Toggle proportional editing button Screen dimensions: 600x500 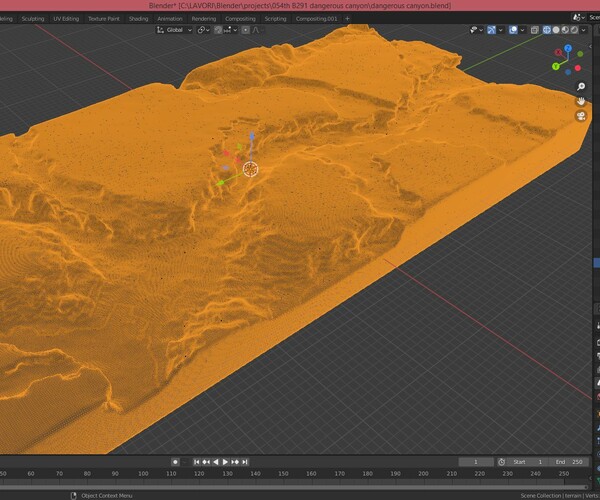pyautogui.click(x=246, y=30)
